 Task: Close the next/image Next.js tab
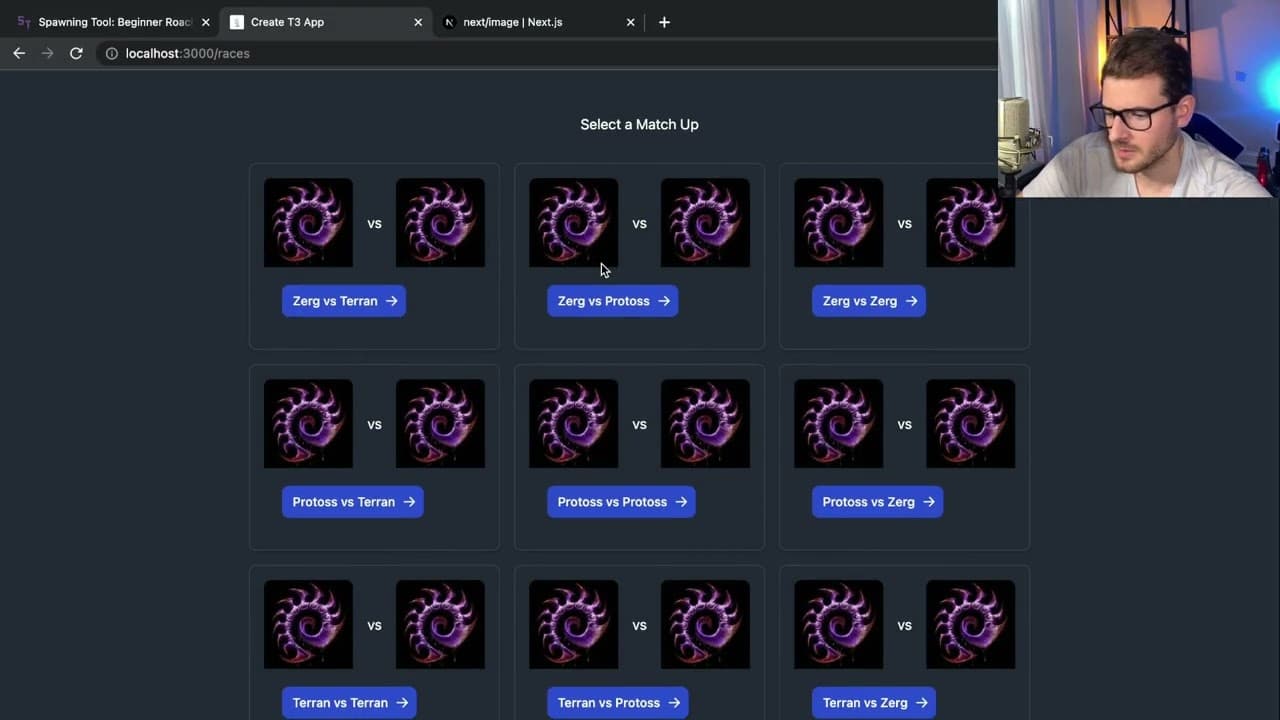click(x=630, y=22)
